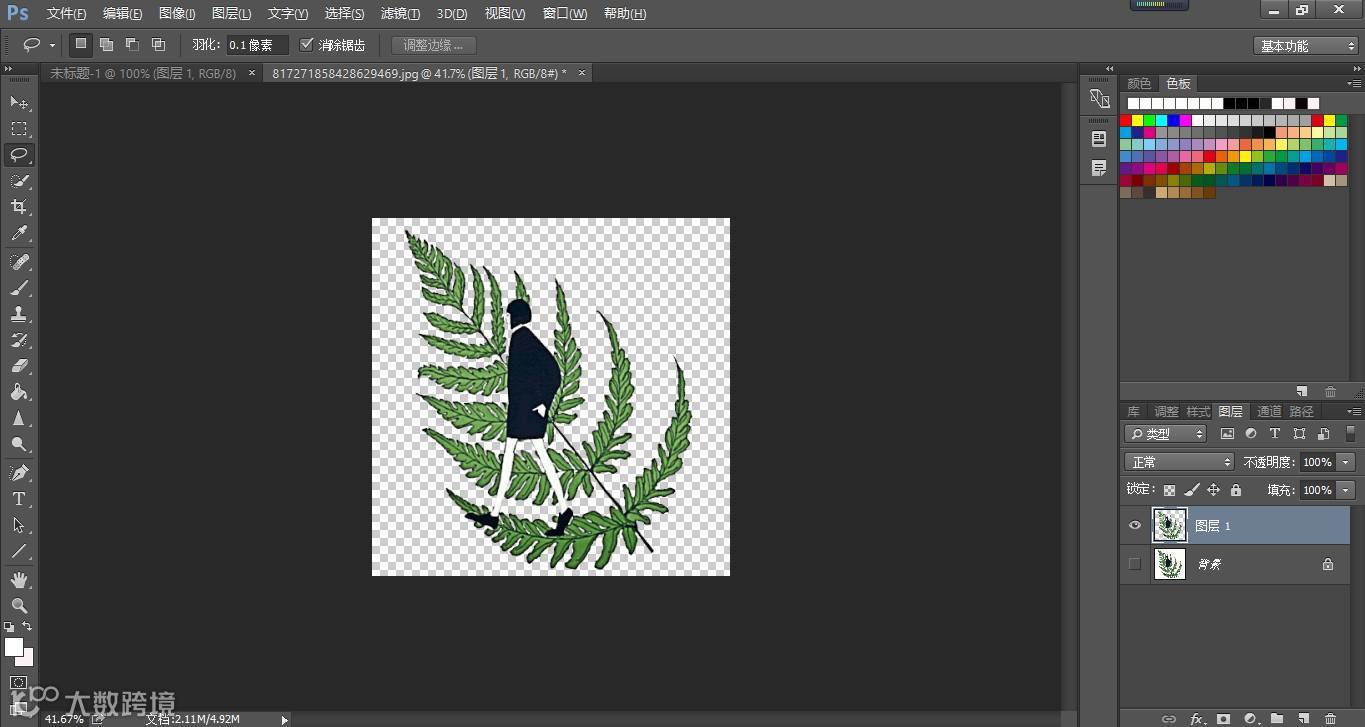Screen dimensions: 1365x727
Task: Toggle lock transparent pixels
Action: [1169, 490]
